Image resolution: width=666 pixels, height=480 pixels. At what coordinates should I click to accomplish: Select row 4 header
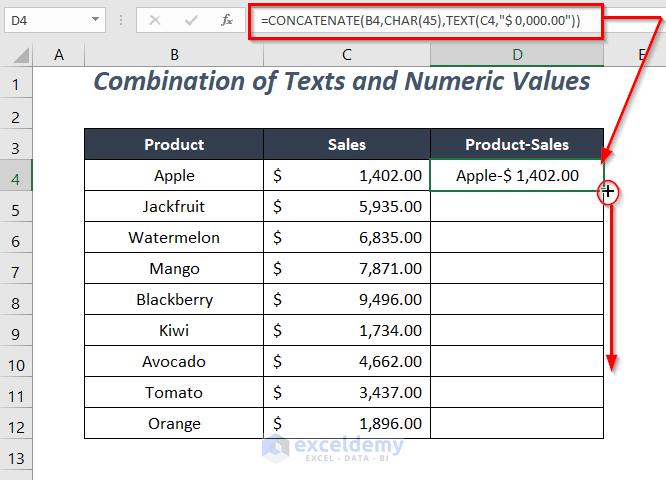point(16,176)
